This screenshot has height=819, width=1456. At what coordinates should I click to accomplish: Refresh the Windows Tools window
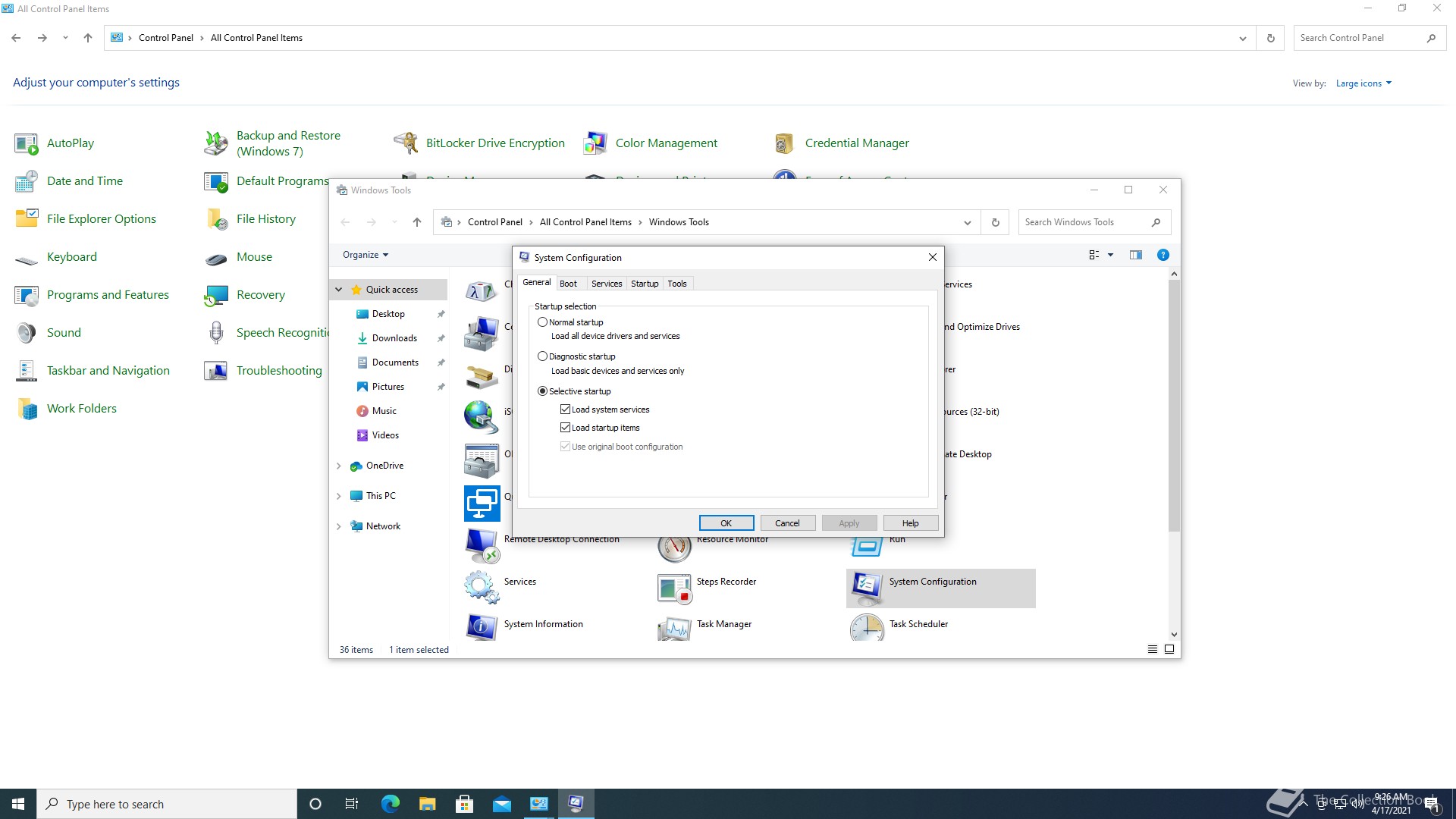point(995,222)
